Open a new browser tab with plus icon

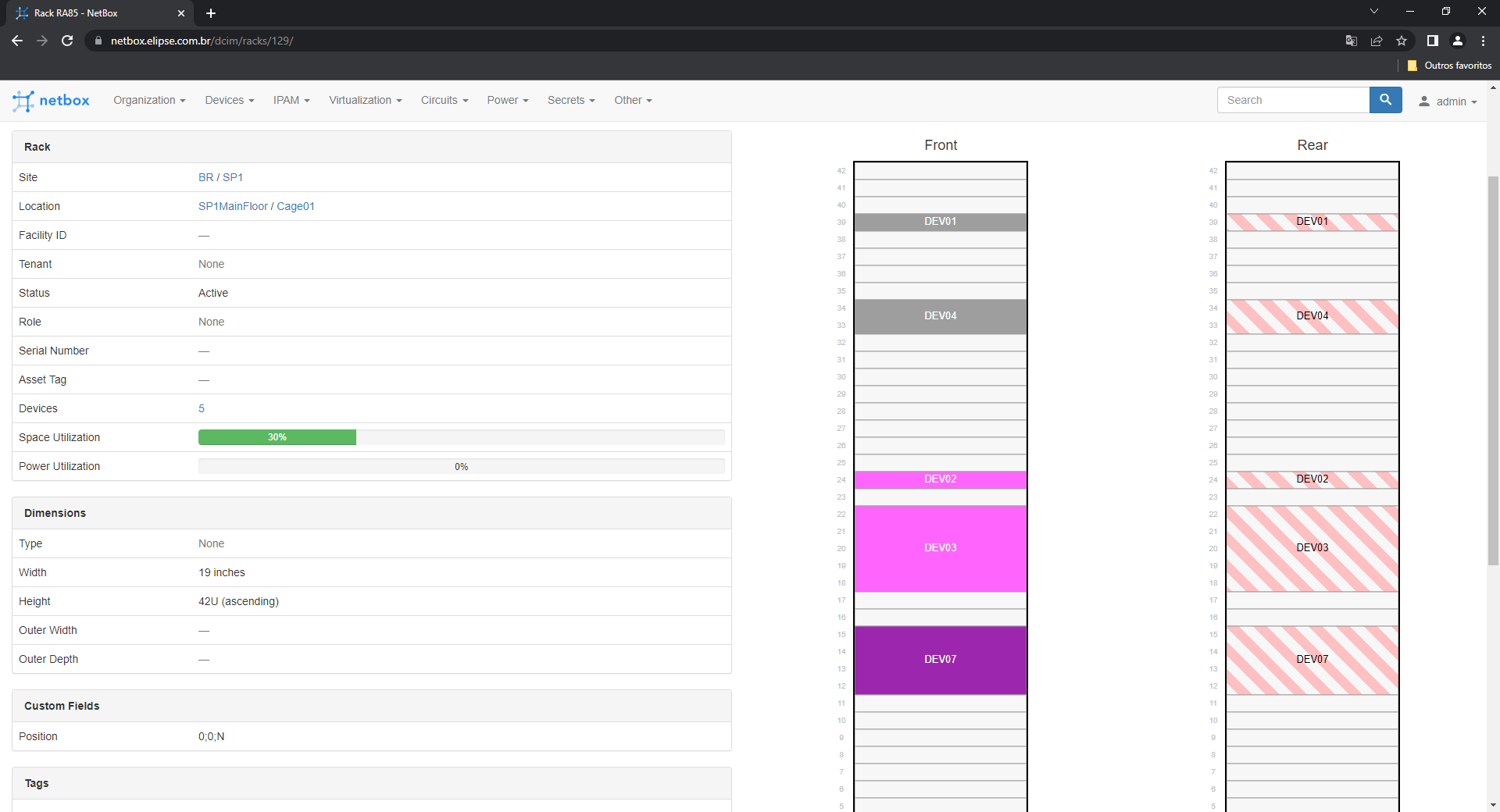(211, 13)
